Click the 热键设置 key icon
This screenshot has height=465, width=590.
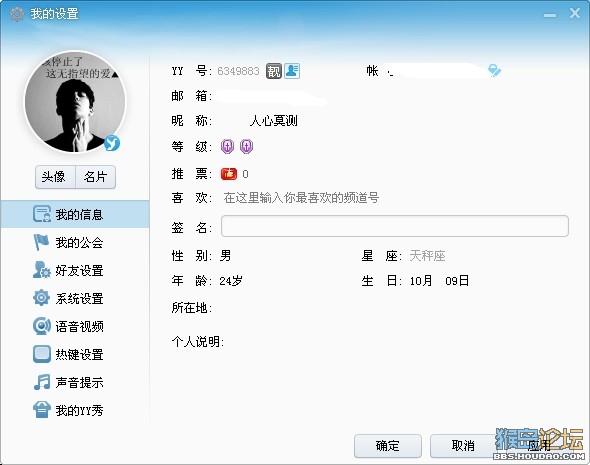click(41, 354)
